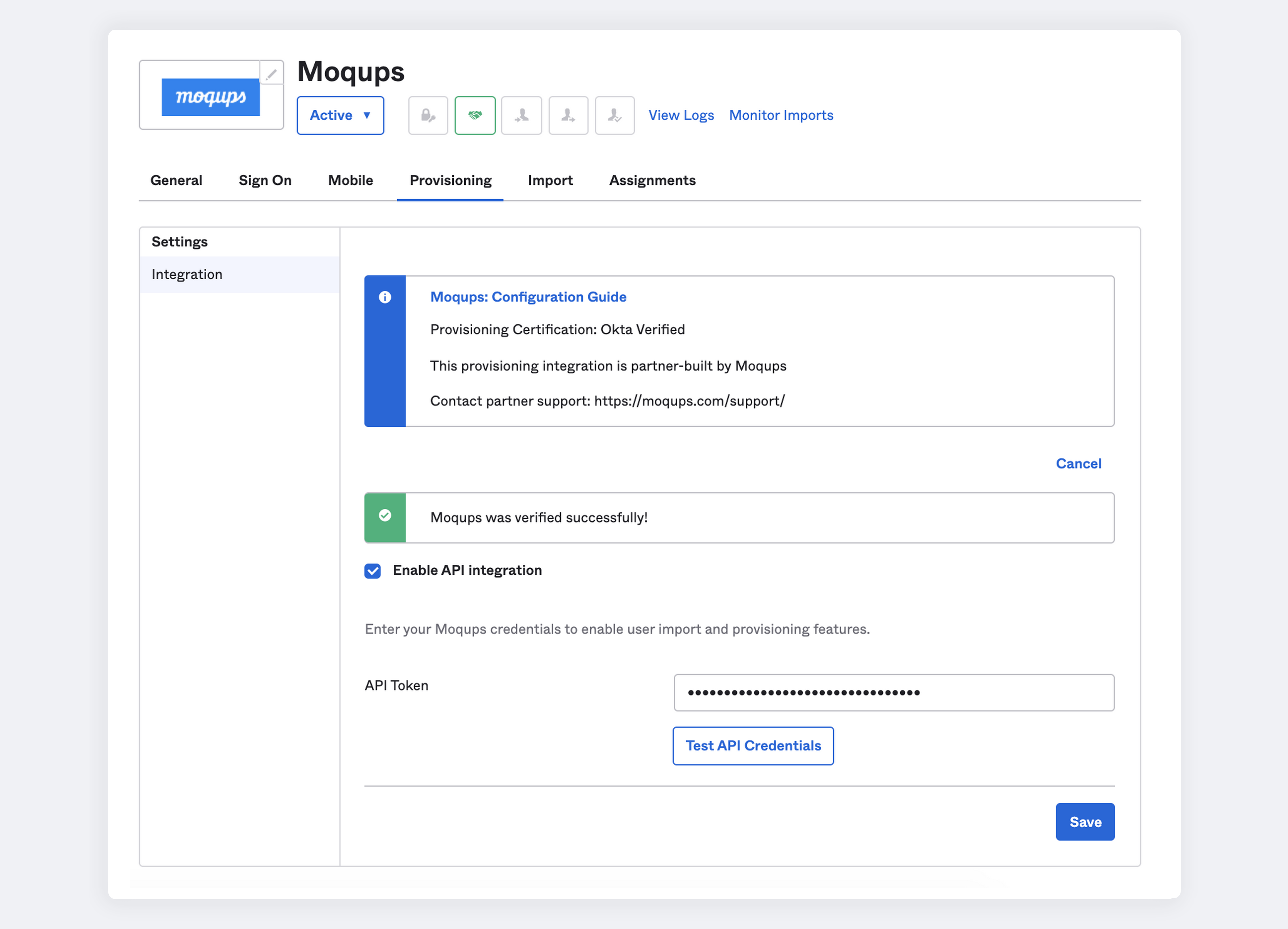Click the Moqups logo thumbnail
The height and width of the screenshot is (929, 1288).
pyautogui.click(x=211, y=97)
